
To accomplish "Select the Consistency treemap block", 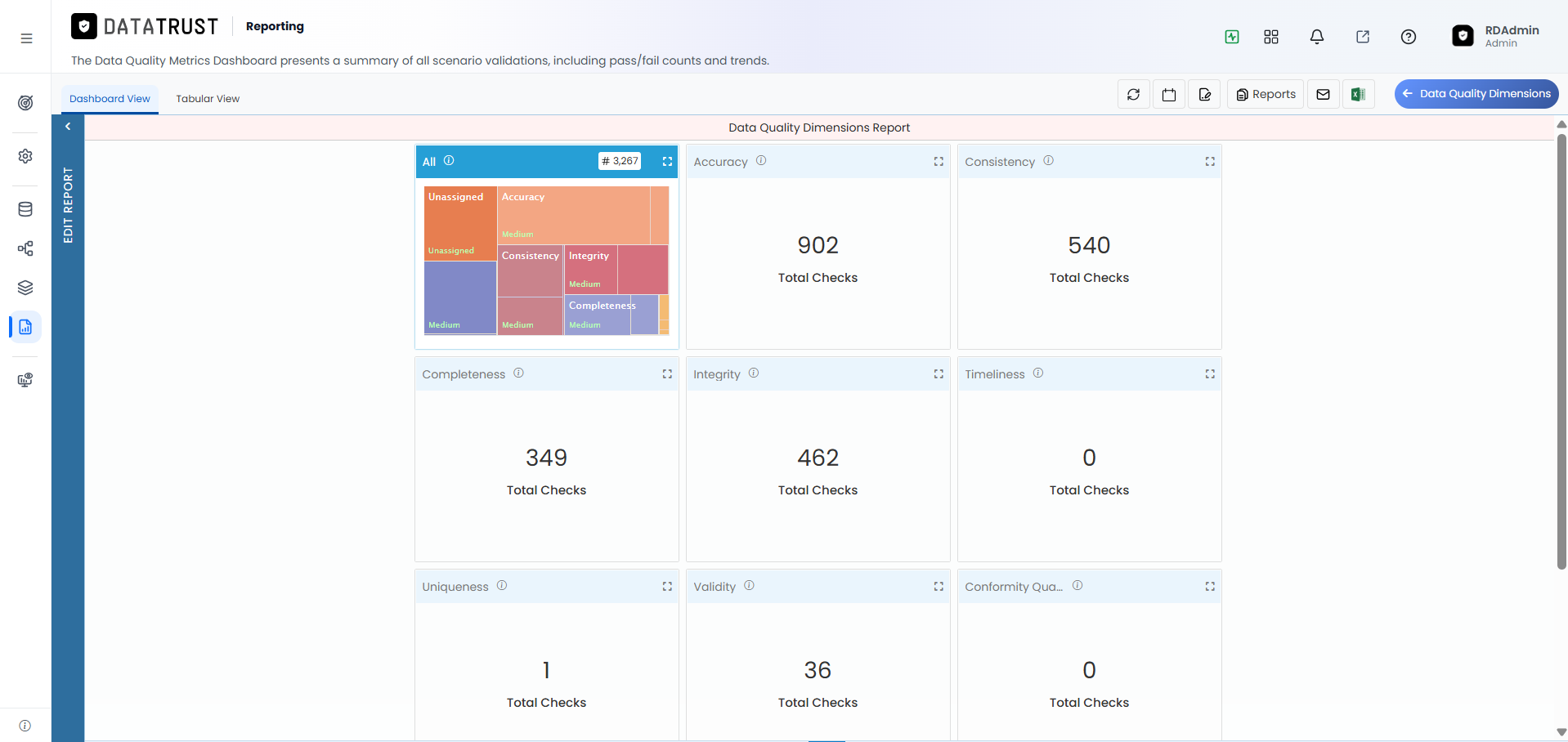I will click(x=531, y=270).
